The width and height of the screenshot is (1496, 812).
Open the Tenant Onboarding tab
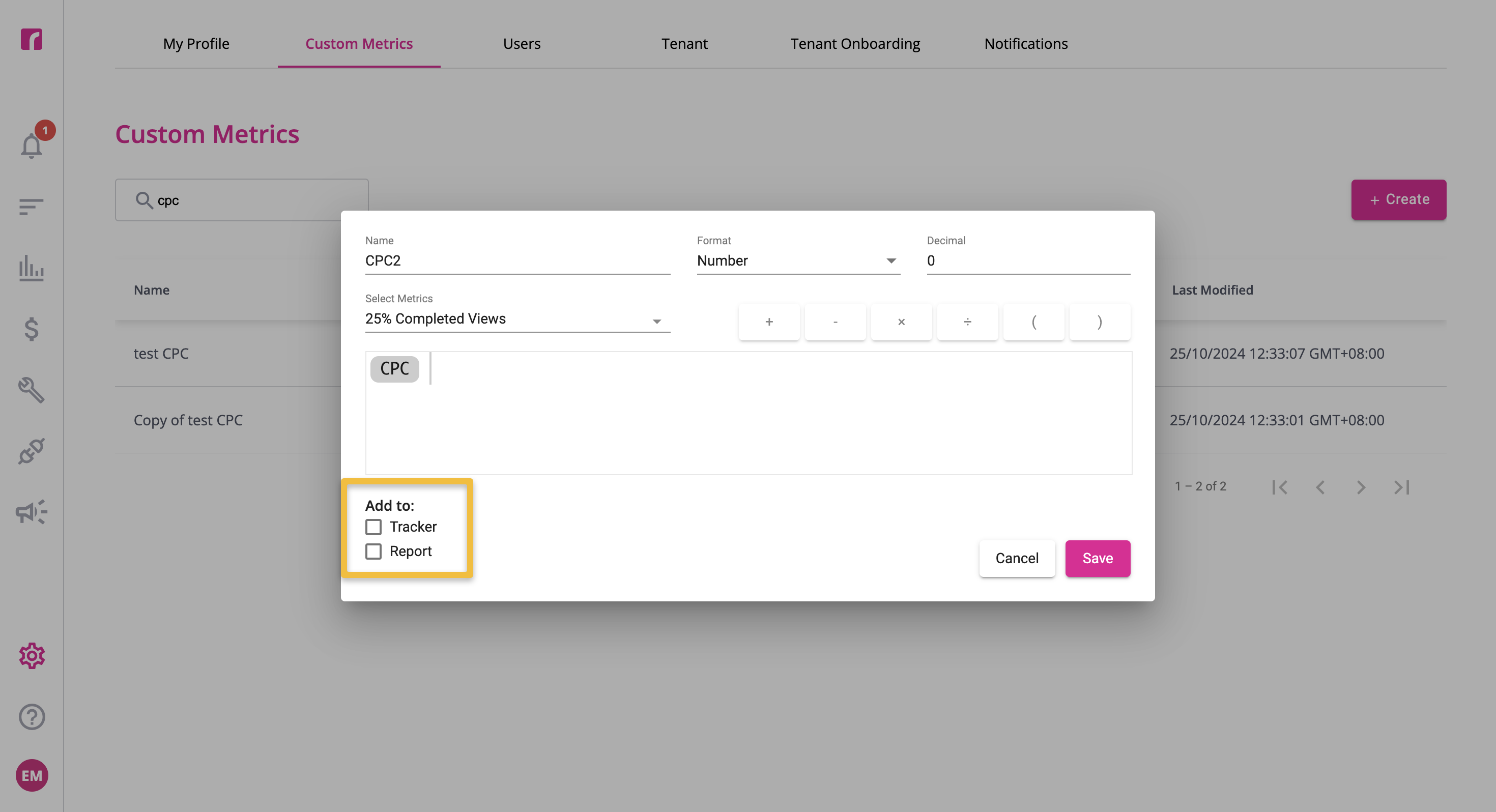(855, 44)
